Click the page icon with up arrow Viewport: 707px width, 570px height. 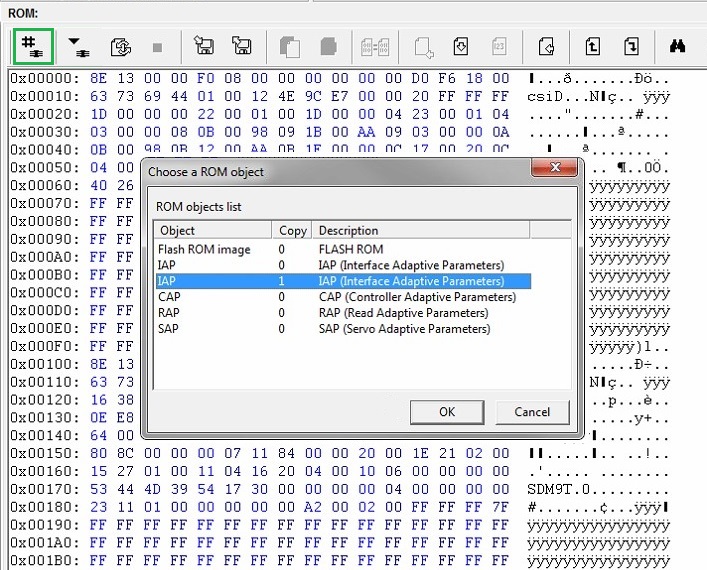592,46
